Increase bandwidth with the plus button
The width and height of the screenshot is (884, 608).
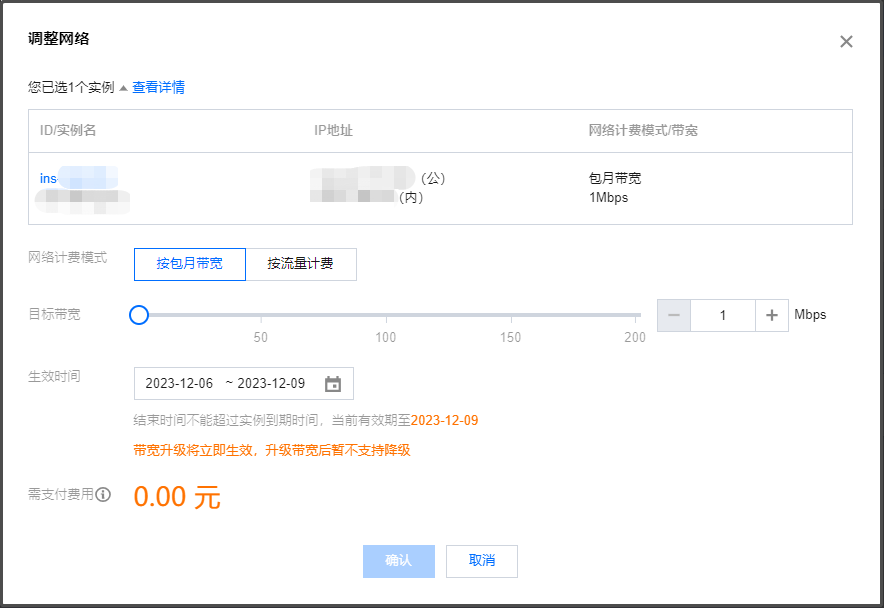click(x=771, y=315)
